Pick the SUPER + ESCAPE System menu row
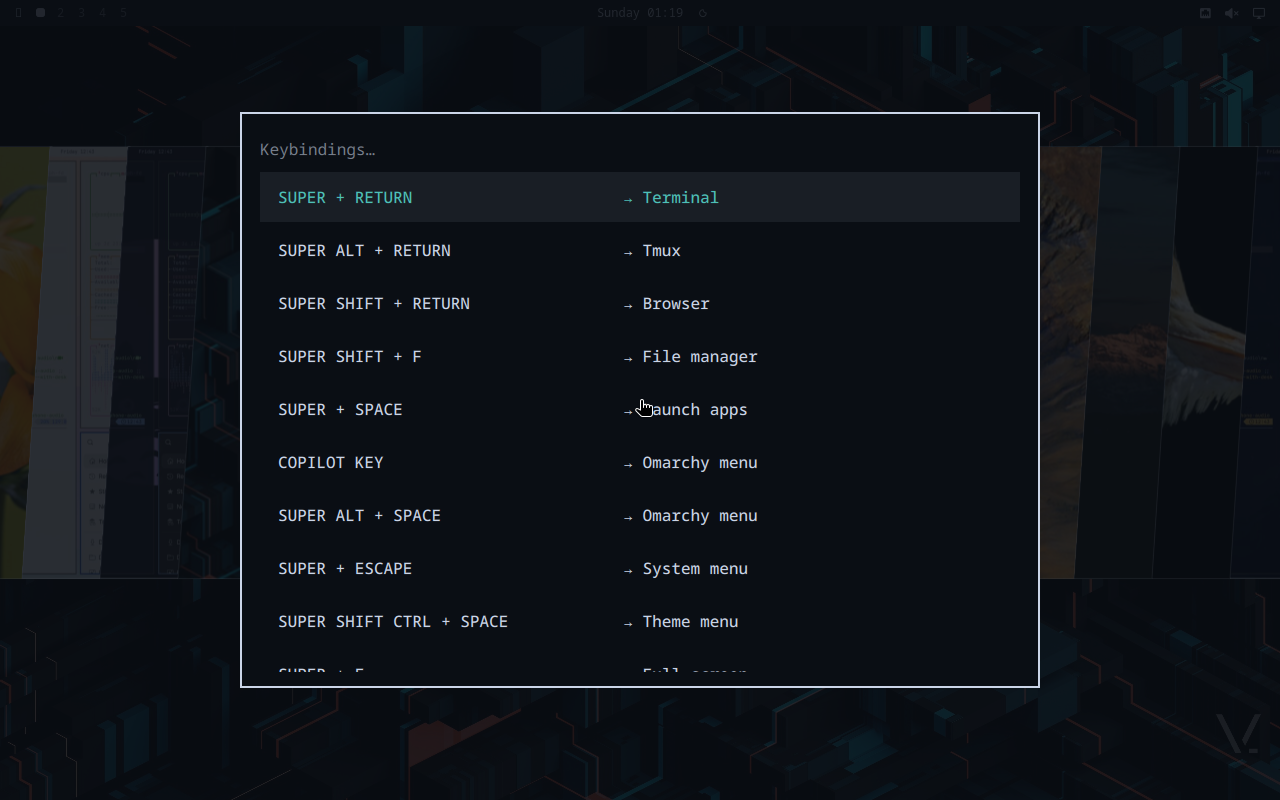The image size is (1280, 800). coord(640,568)
